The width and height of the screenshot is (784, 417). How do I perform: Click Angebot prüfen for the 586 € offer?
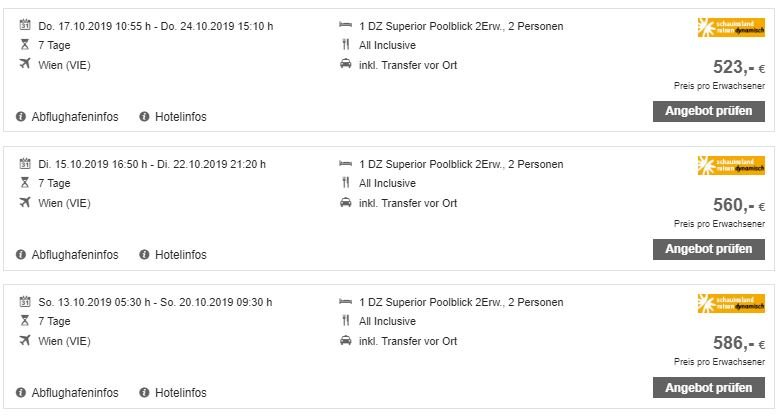[x=708, y=388]
